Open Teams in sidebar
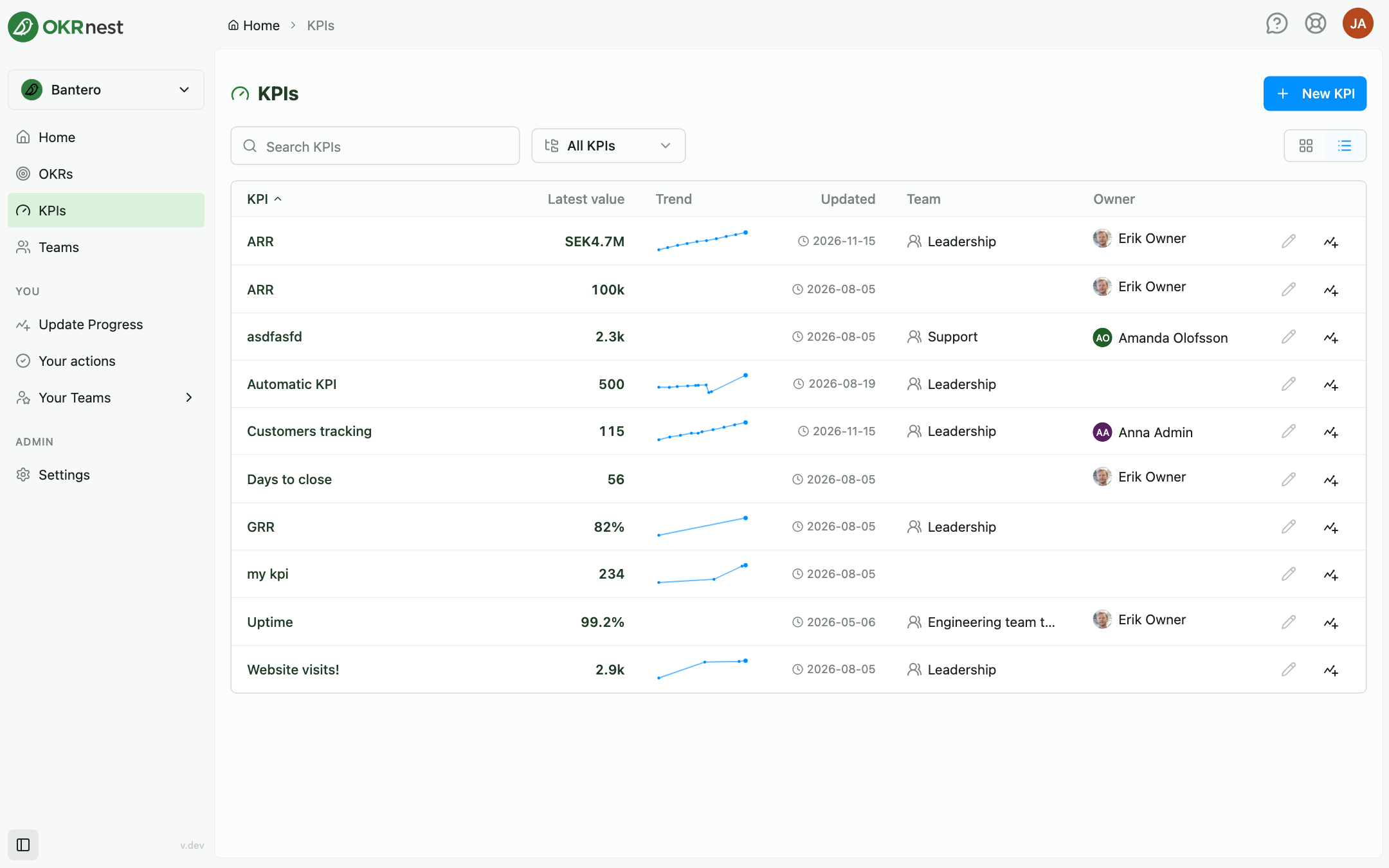 106,247
